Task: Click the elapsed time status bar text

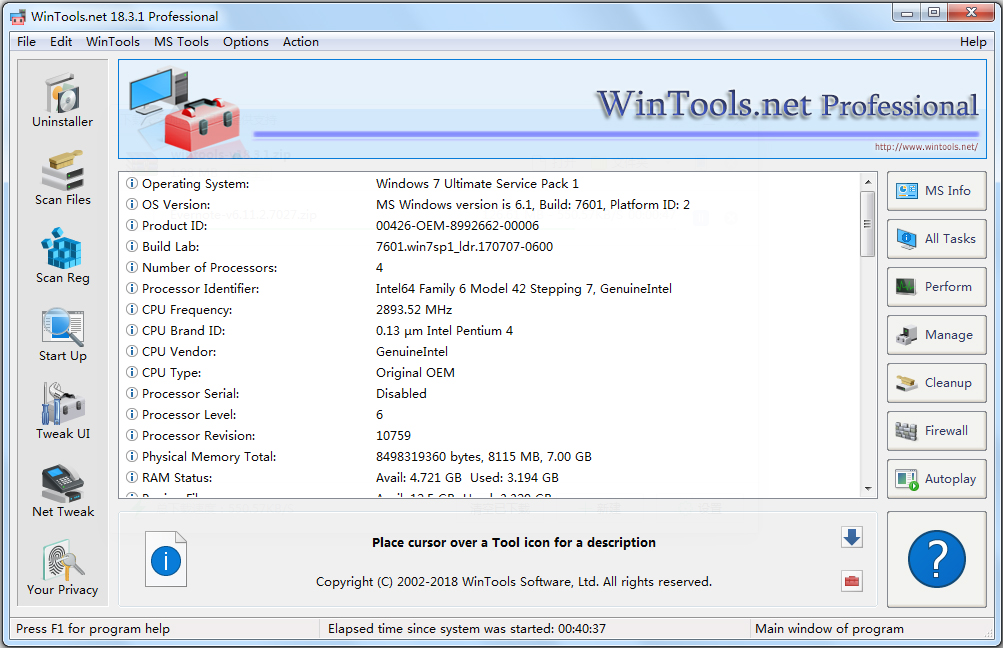Action: click(x=467, y=629)
